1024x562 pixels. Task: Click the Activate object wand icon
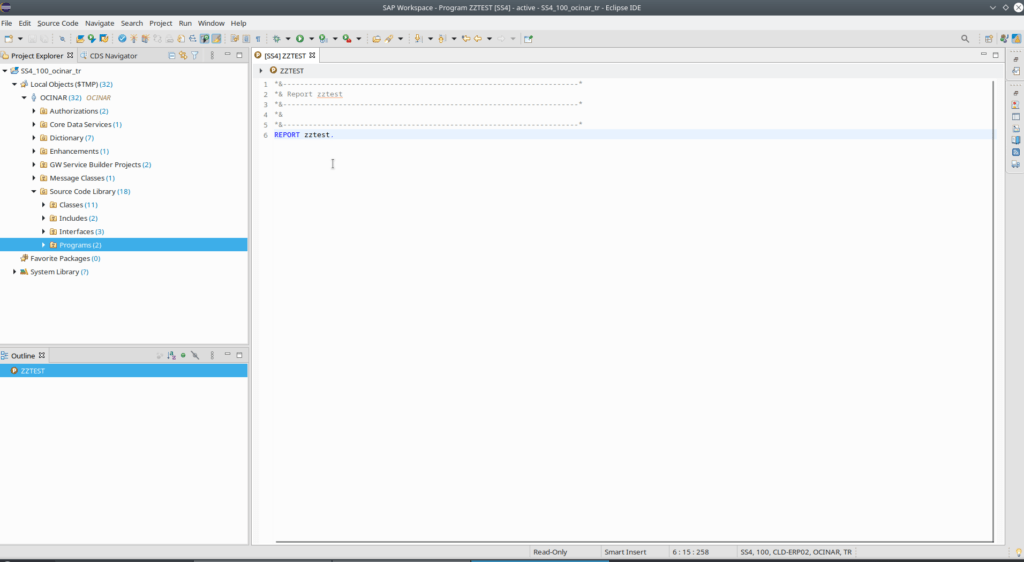click(133, 39)
